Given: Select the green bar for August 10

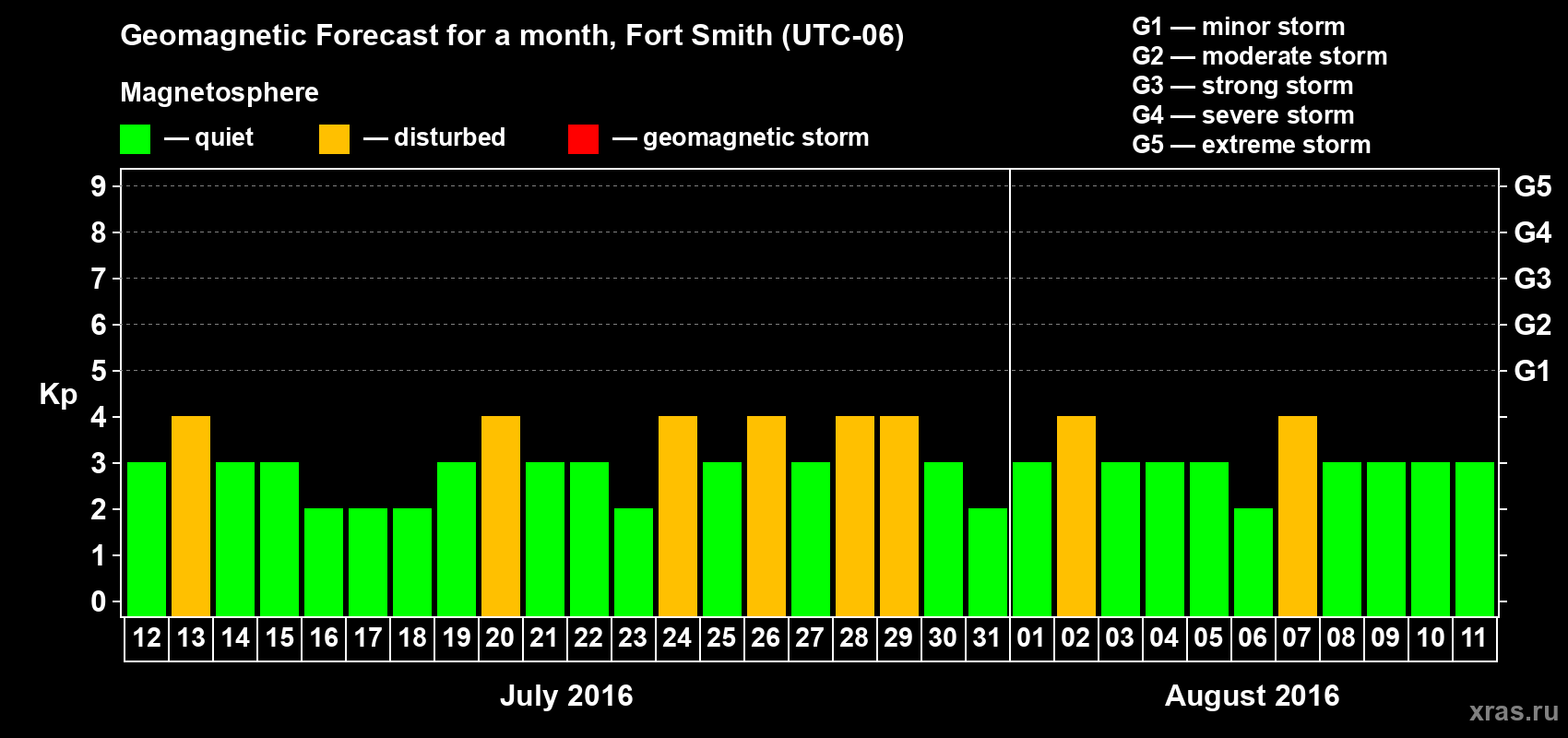Looking at the screenshot, I should 1431,540.
